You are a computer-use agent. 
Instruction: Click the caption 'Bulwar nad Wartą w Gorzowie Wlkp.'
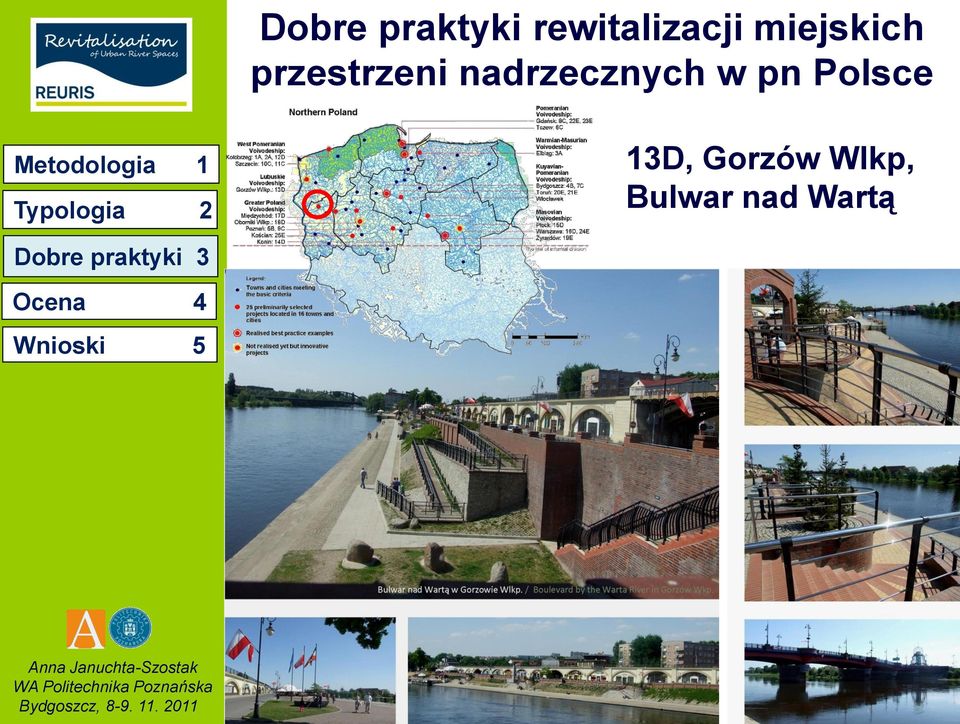tap(449, 590)
